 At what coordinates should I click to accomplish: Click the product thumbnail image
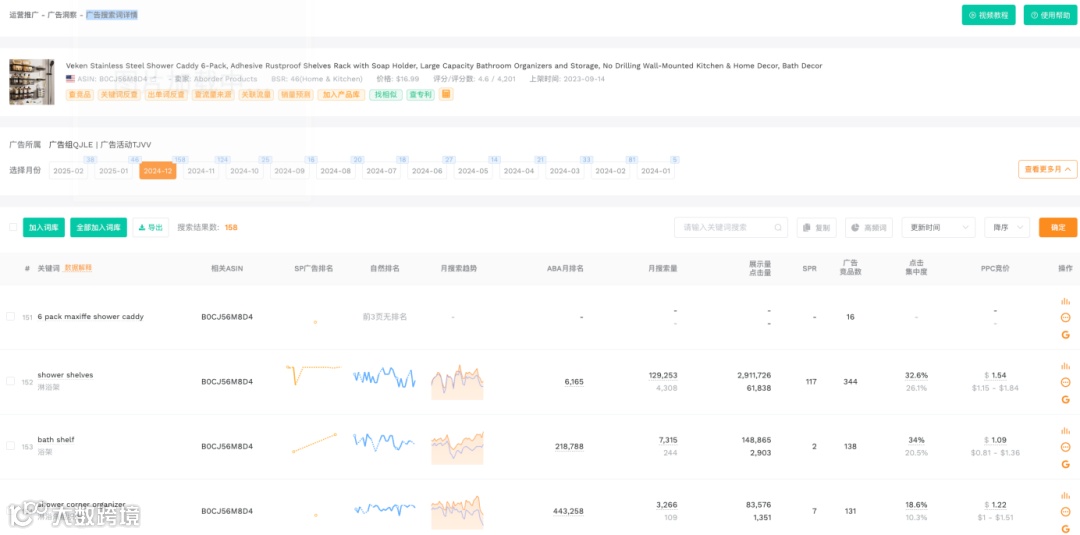[x=32, y=81]
